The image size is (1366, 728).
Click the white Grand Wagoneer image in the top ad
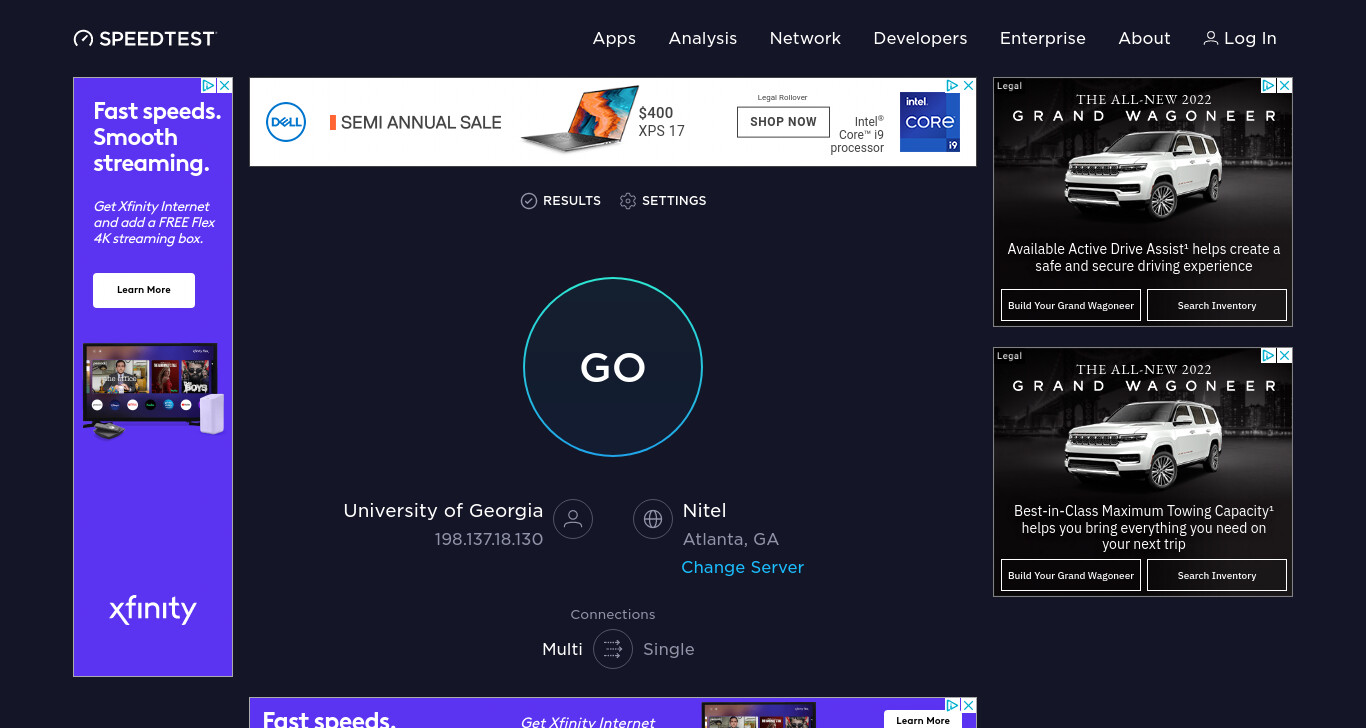coord(1143,175)
